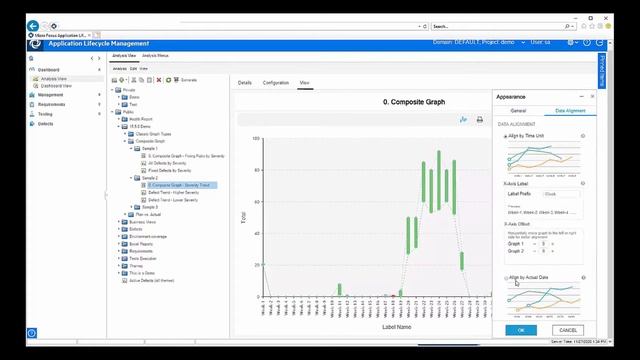This screenshot has height=360, width=640.
Task: Click the logout icon in blue header
Action: [x=600, y=42]
